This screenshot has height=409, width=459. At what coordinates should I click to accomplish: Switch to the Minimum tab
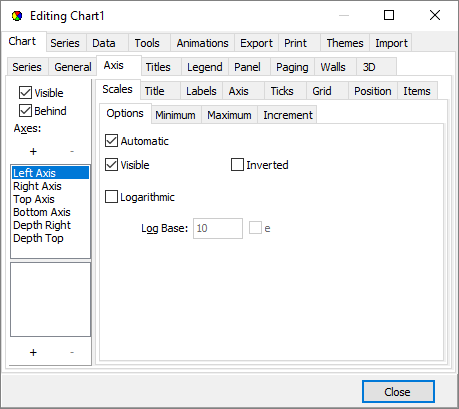pyautogui.click(x=176, y=115)
